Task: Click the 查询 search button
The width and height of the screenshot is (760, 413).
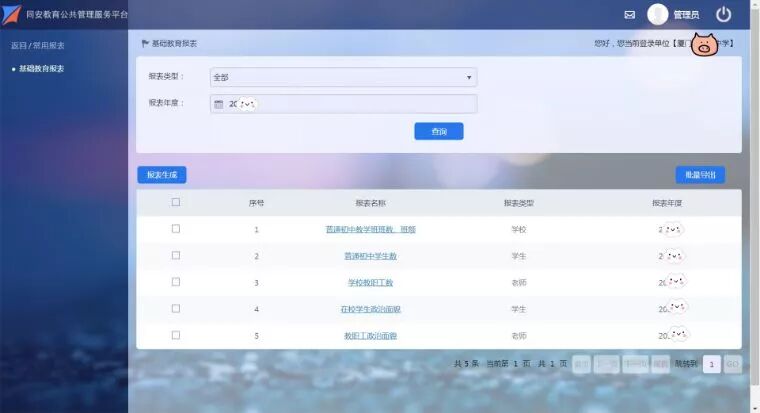Action: pos(439,131)
